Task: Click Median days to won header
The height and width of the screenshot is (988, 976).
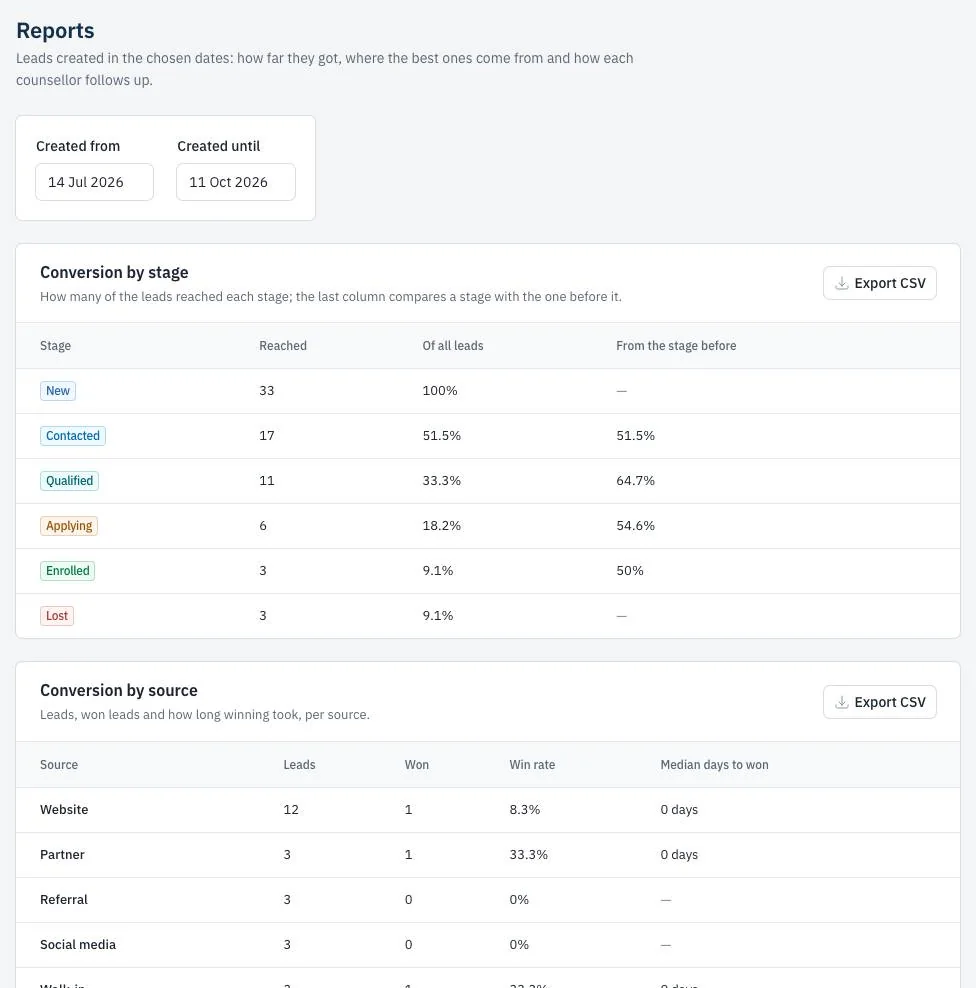Action: (x=715, y=764)
